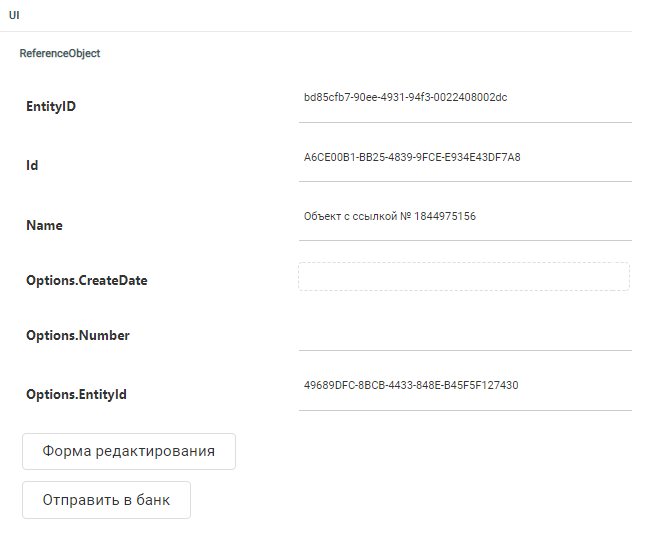The image size is (660, 538).
Task: Click the value text starting with A6CE00B1
Action: 412,157
